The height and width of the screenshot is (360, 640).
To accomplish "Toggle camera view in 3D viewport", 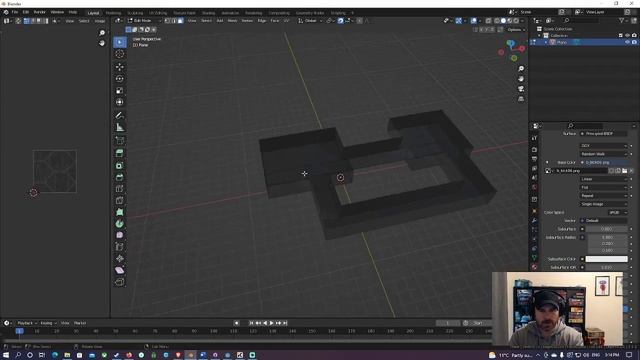I will 521,89.
